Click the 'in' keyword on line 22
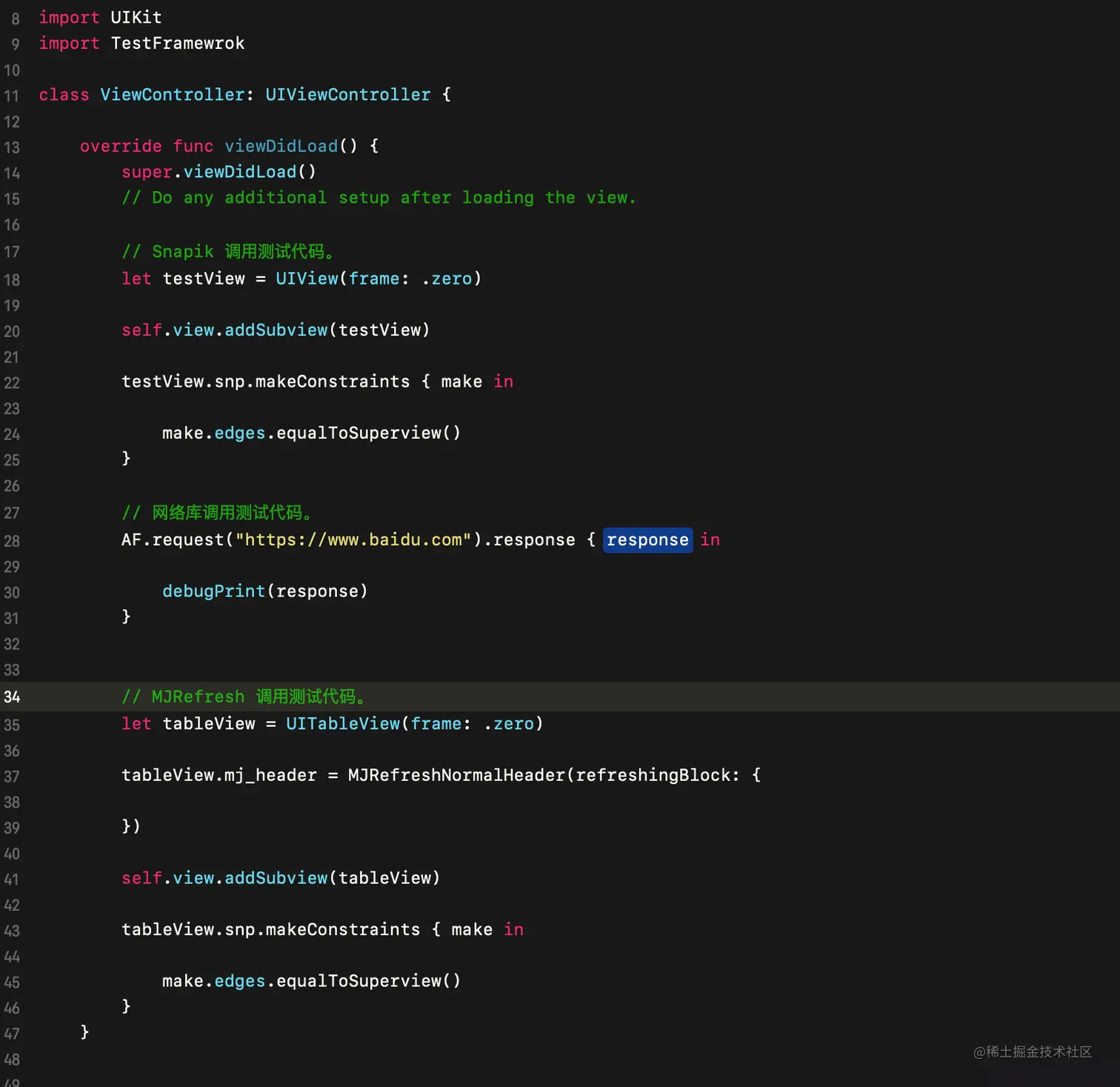Image resolution: width=1120 pixels, height=1087 pixels. (504, 382)
